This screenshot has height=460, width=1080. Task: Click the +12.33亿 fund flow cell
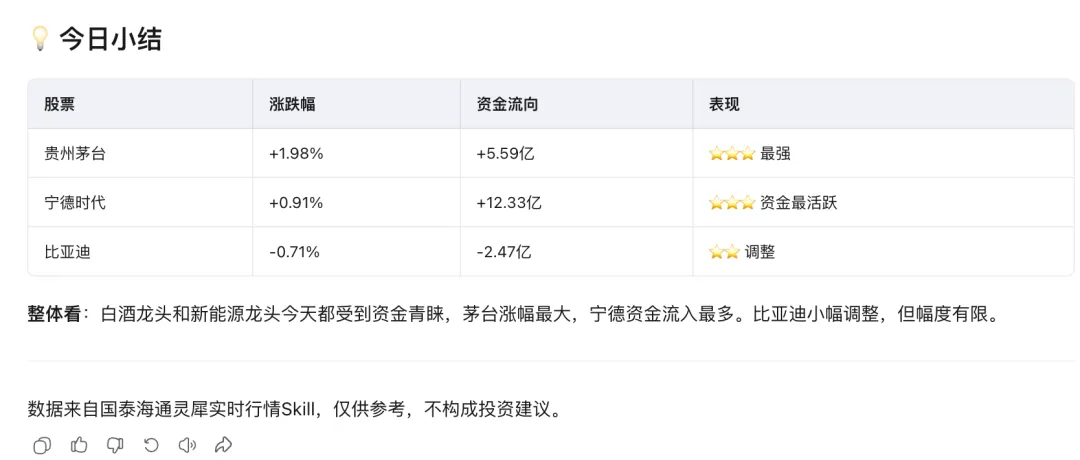click(x=509, y=202)
